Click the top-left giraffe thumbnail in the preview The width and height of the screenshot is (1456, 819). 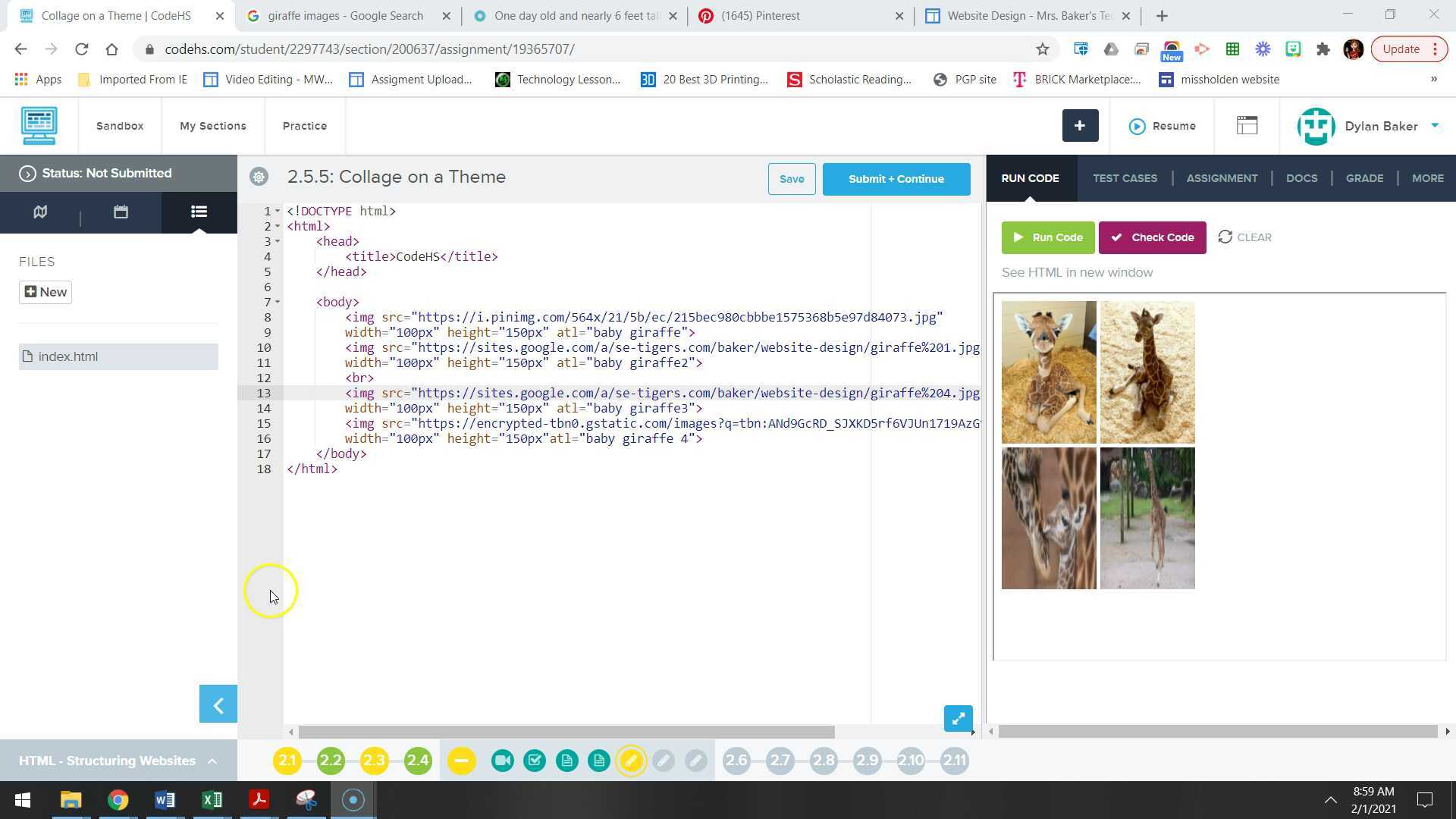pos(1049,372)
